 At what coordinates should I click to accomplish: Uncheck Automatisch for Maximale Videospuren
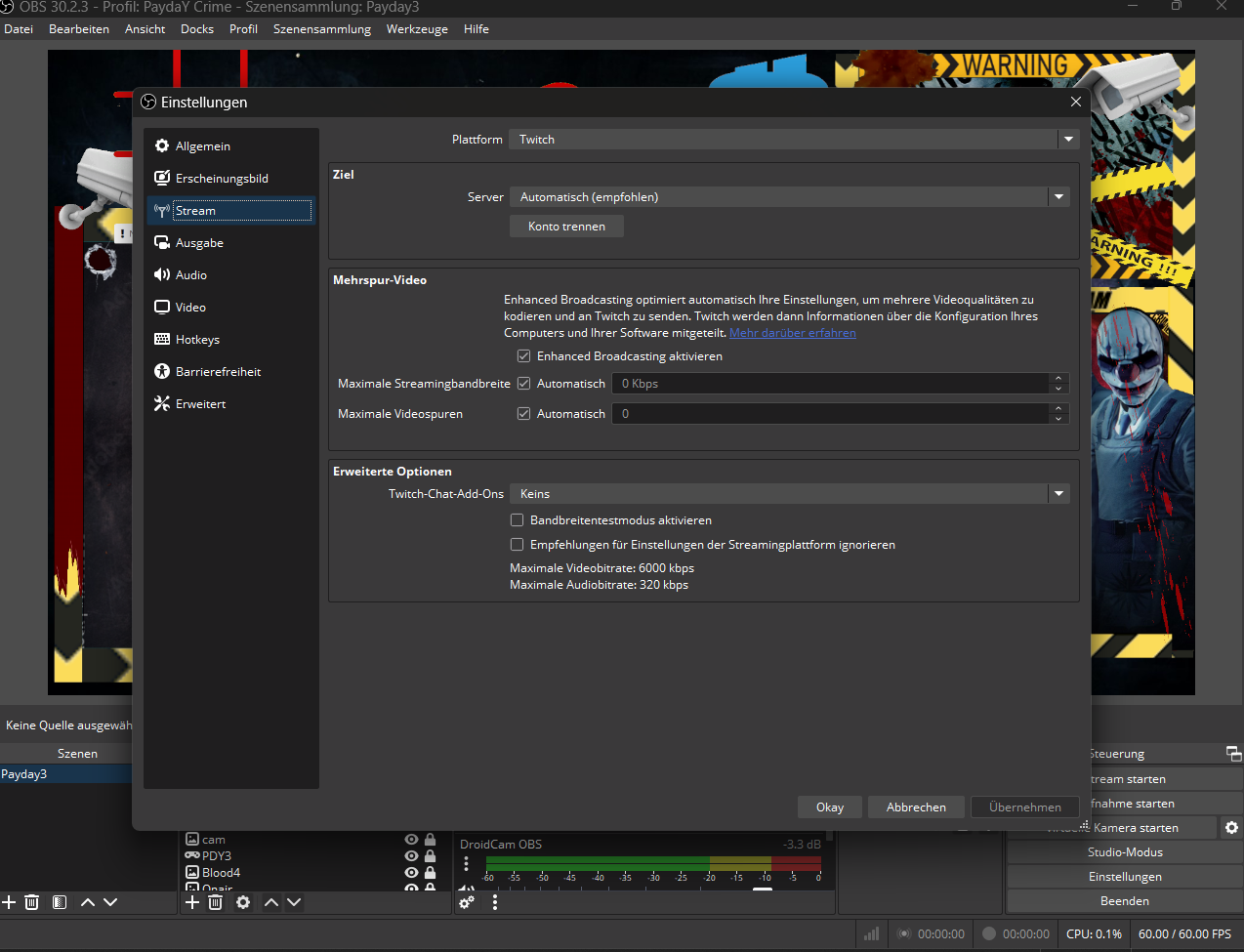pos(524,414)
